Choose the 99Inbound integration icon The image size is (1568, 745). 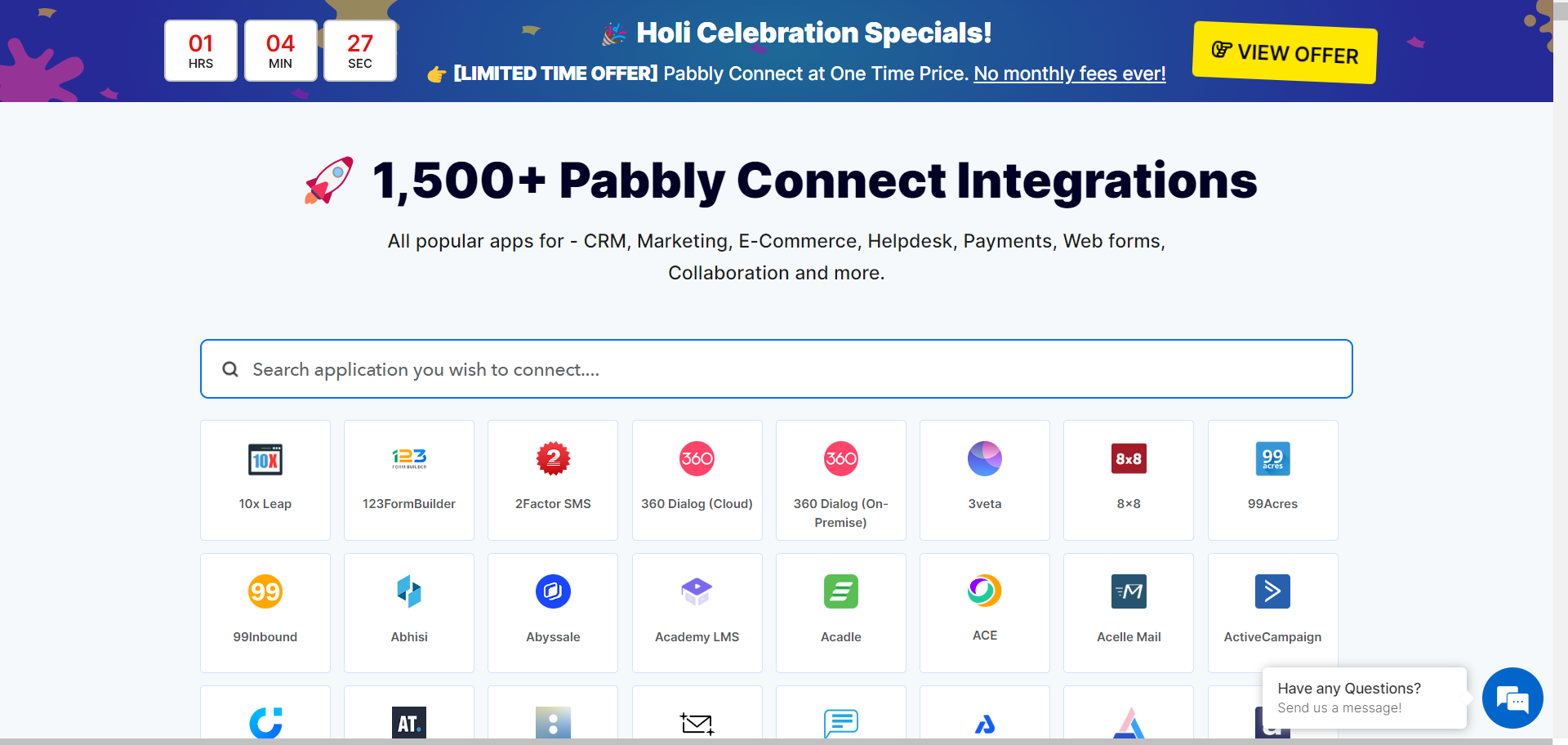(x=265, y=591)
